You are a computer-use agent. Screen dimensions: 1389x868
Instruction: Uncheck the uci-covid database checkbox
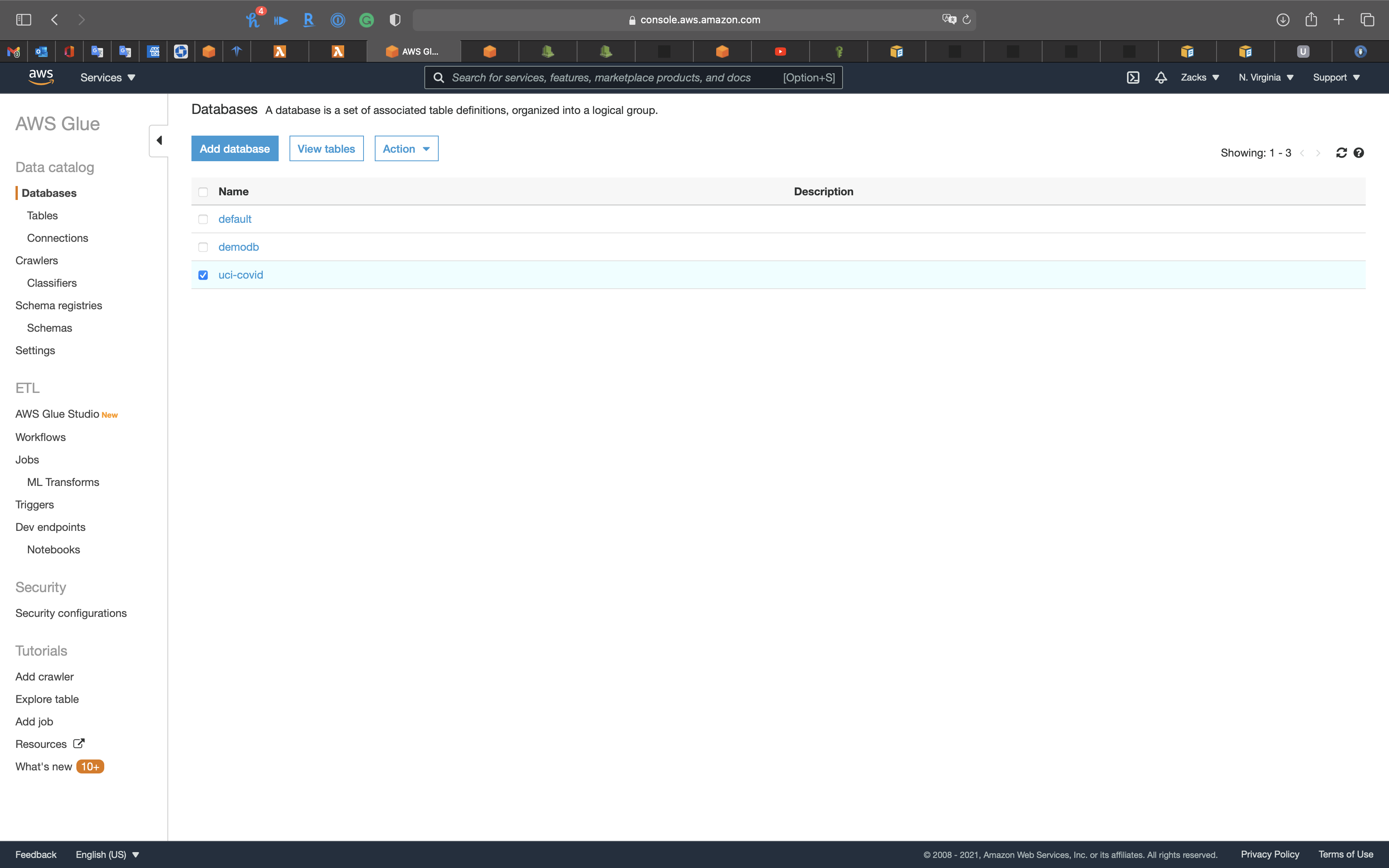(203, 275)
